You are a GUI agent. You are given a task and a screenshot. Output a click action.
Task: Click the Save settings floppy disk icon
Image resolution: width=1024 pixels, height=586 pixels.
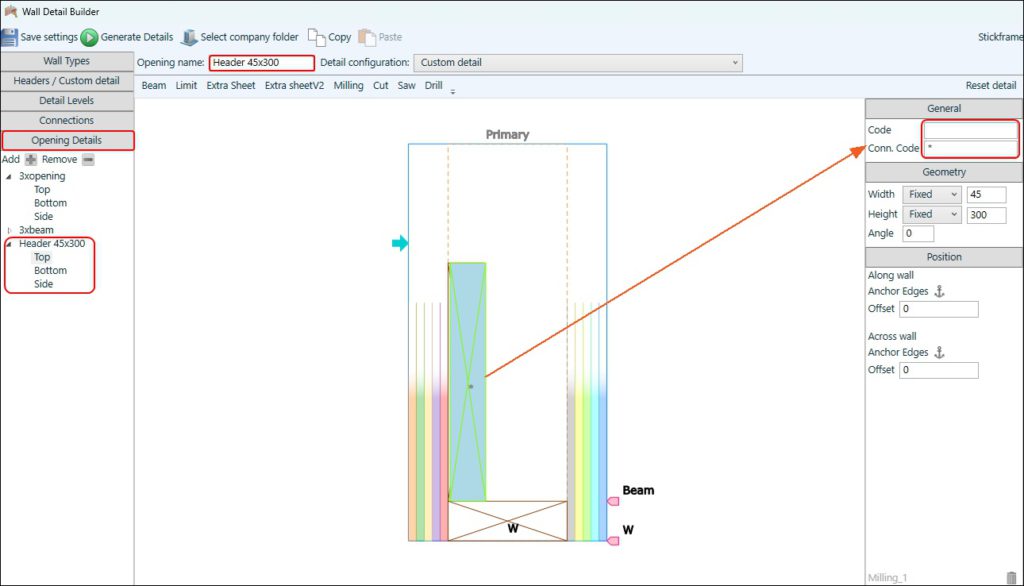(x=10, y=37)
